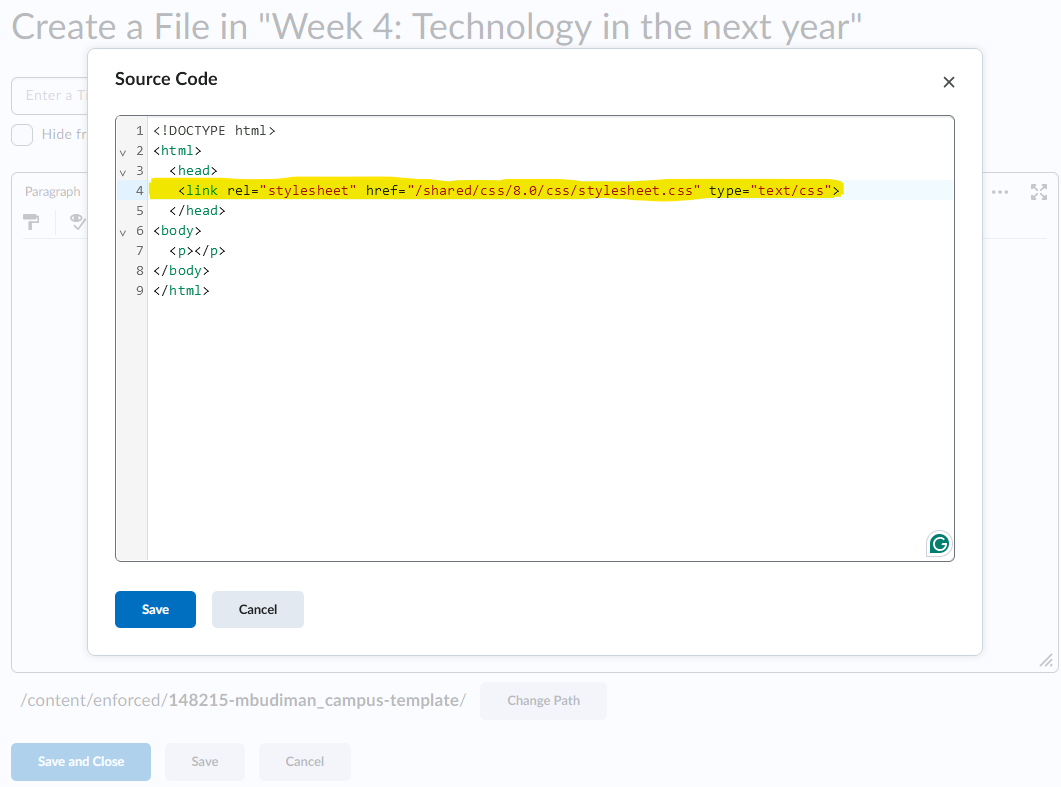Click the highlighted stylesheet link line
The height and width of the screenshot is (787, 1061).
[x=495, y=190]
